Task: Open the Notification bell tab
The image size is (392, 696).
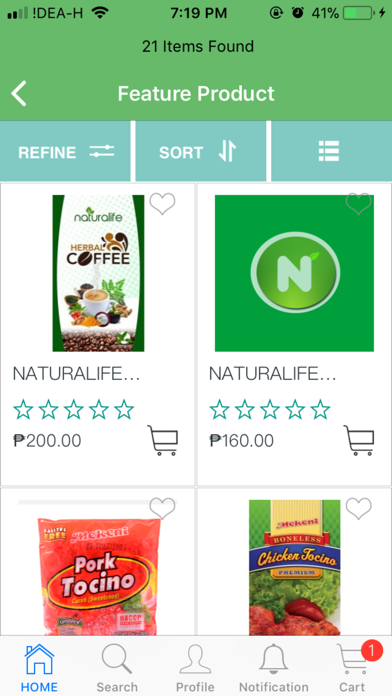Action: tap(274, 667)
